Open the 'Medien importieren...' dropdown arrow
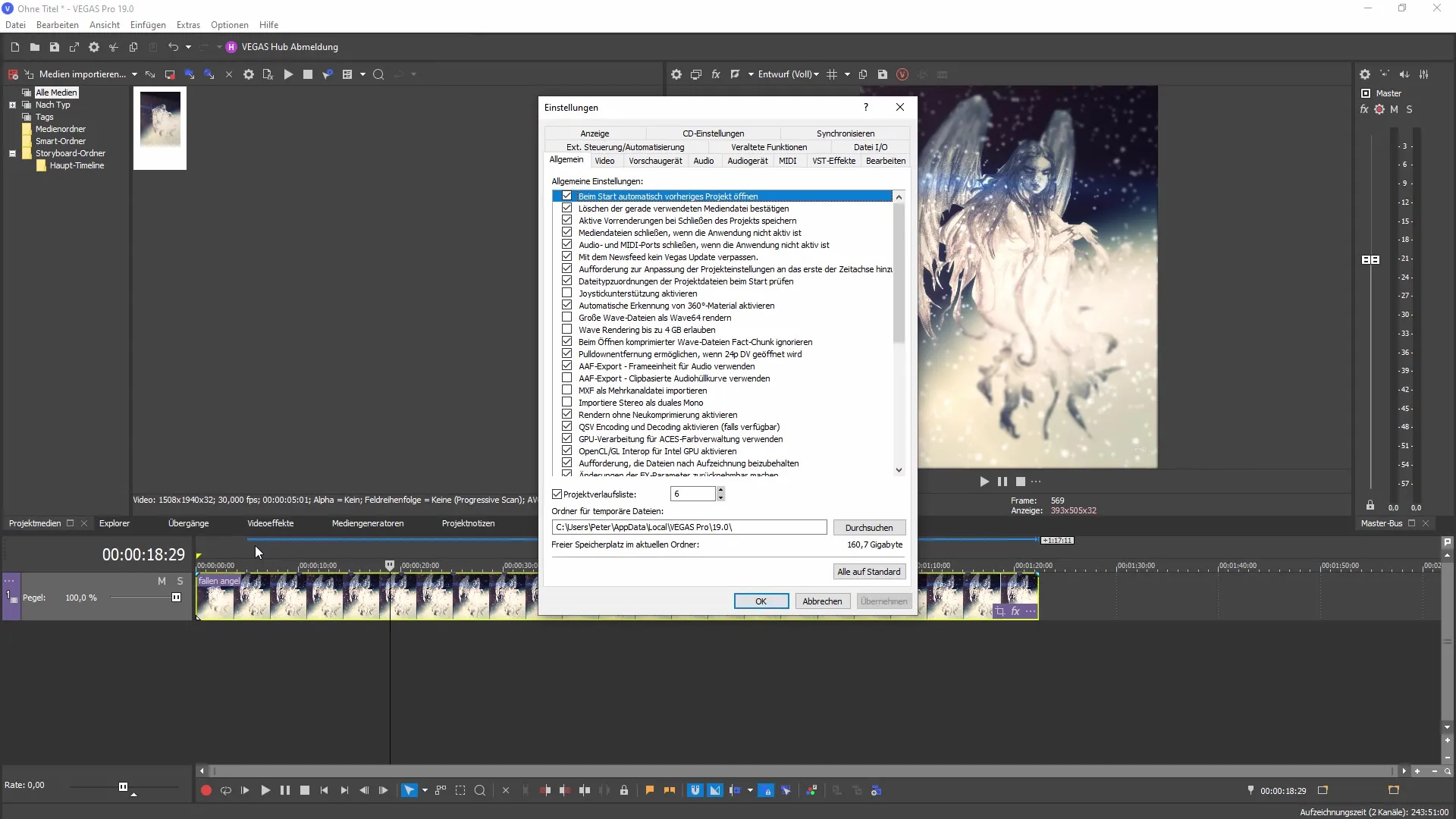Screen dimensions: 1456x819 click(x=134, y=74)
